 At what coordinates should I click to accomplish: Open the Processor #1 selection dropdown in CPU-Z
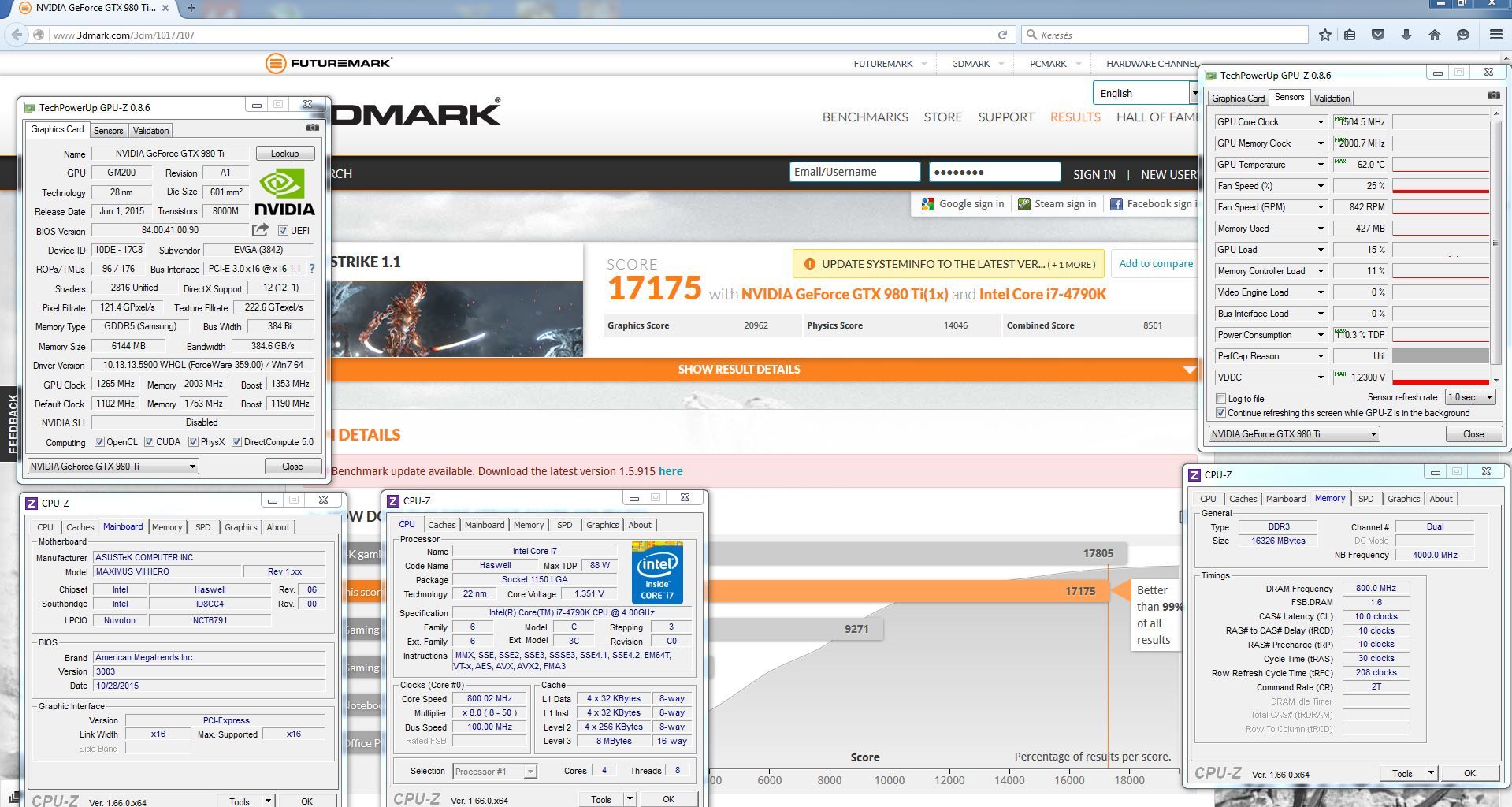495,772
